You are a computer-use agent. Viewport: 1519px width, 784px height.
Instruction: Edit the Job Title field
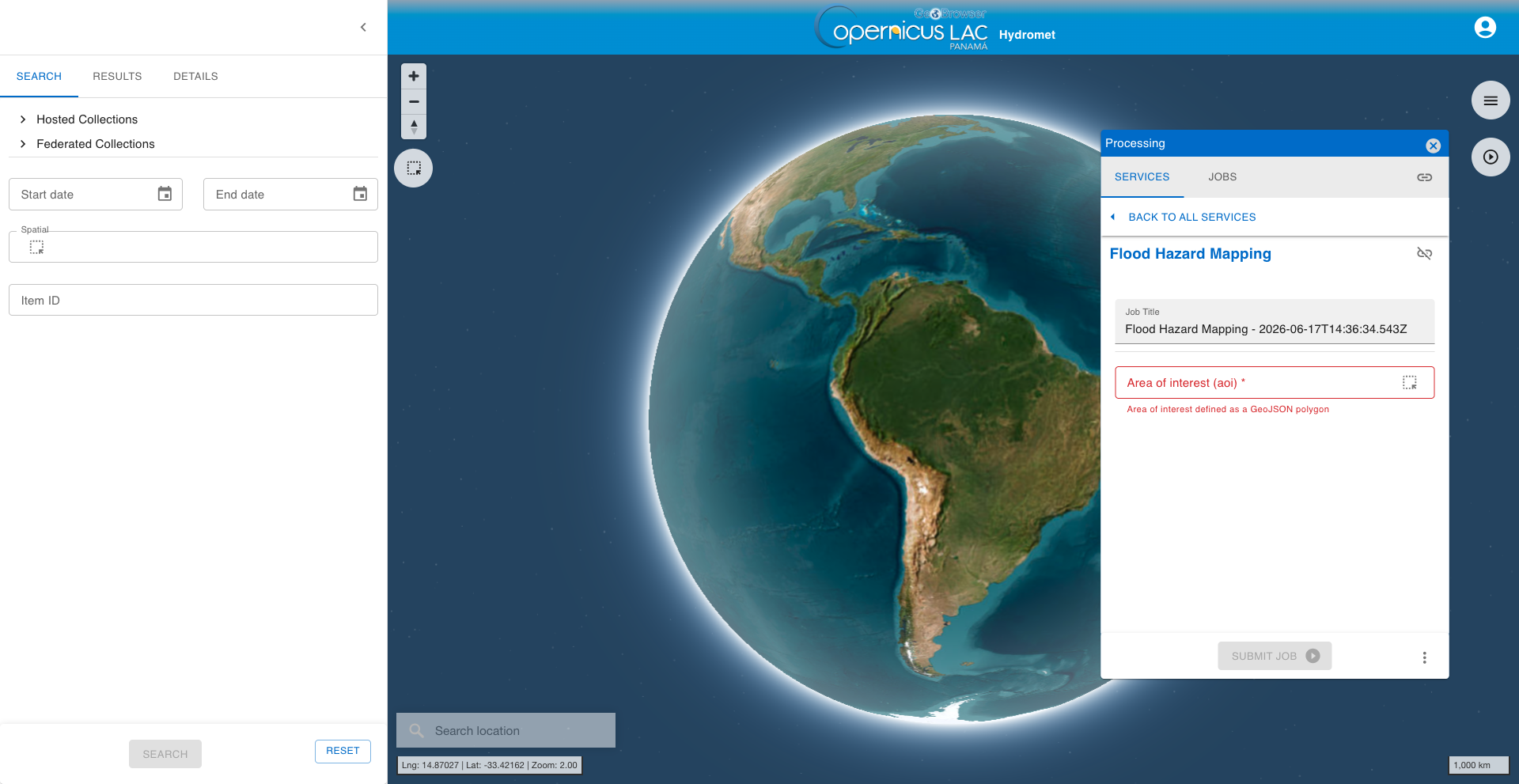point(1275,322)
